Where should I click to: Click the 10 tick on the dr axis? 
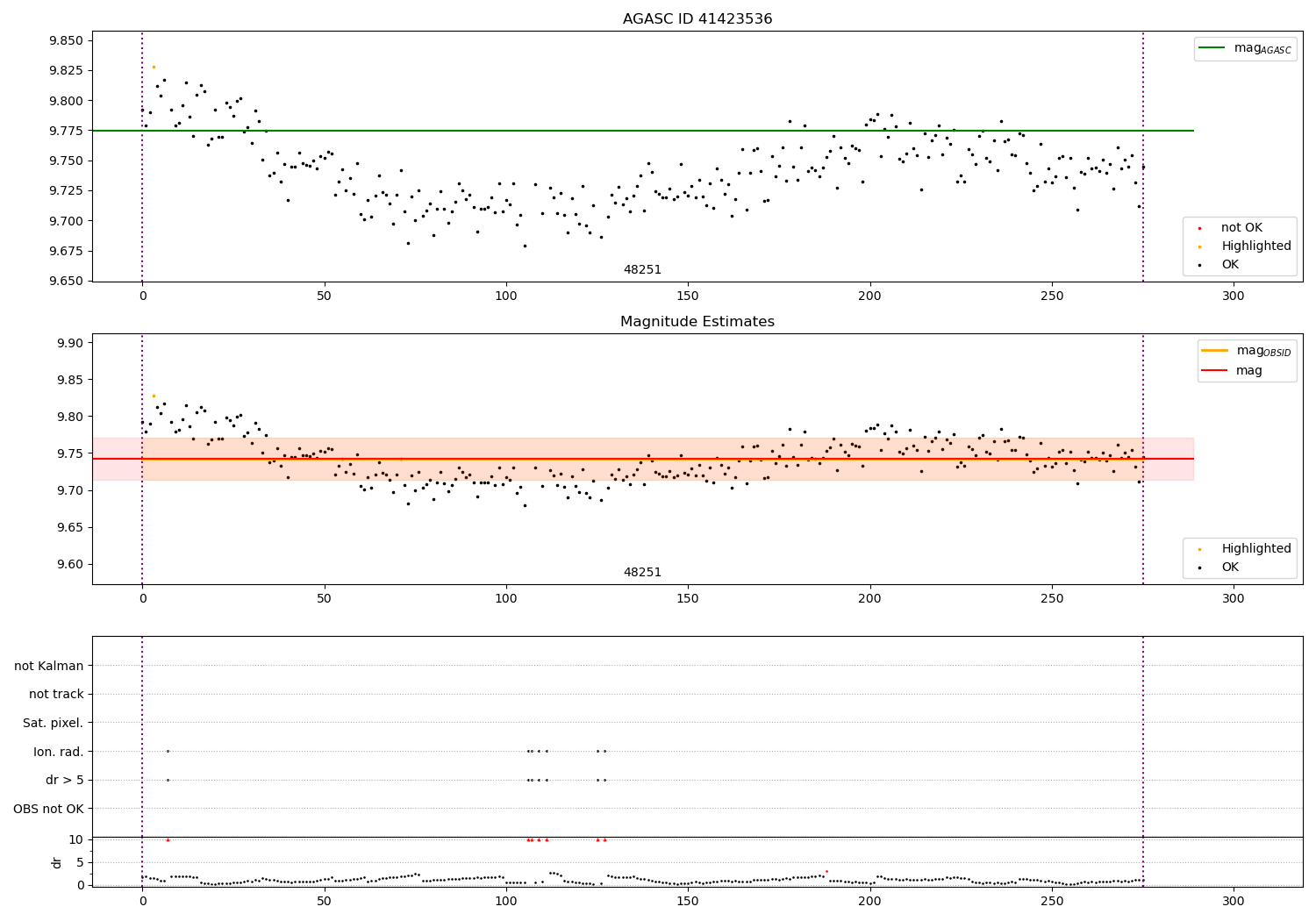pos(76,839)
